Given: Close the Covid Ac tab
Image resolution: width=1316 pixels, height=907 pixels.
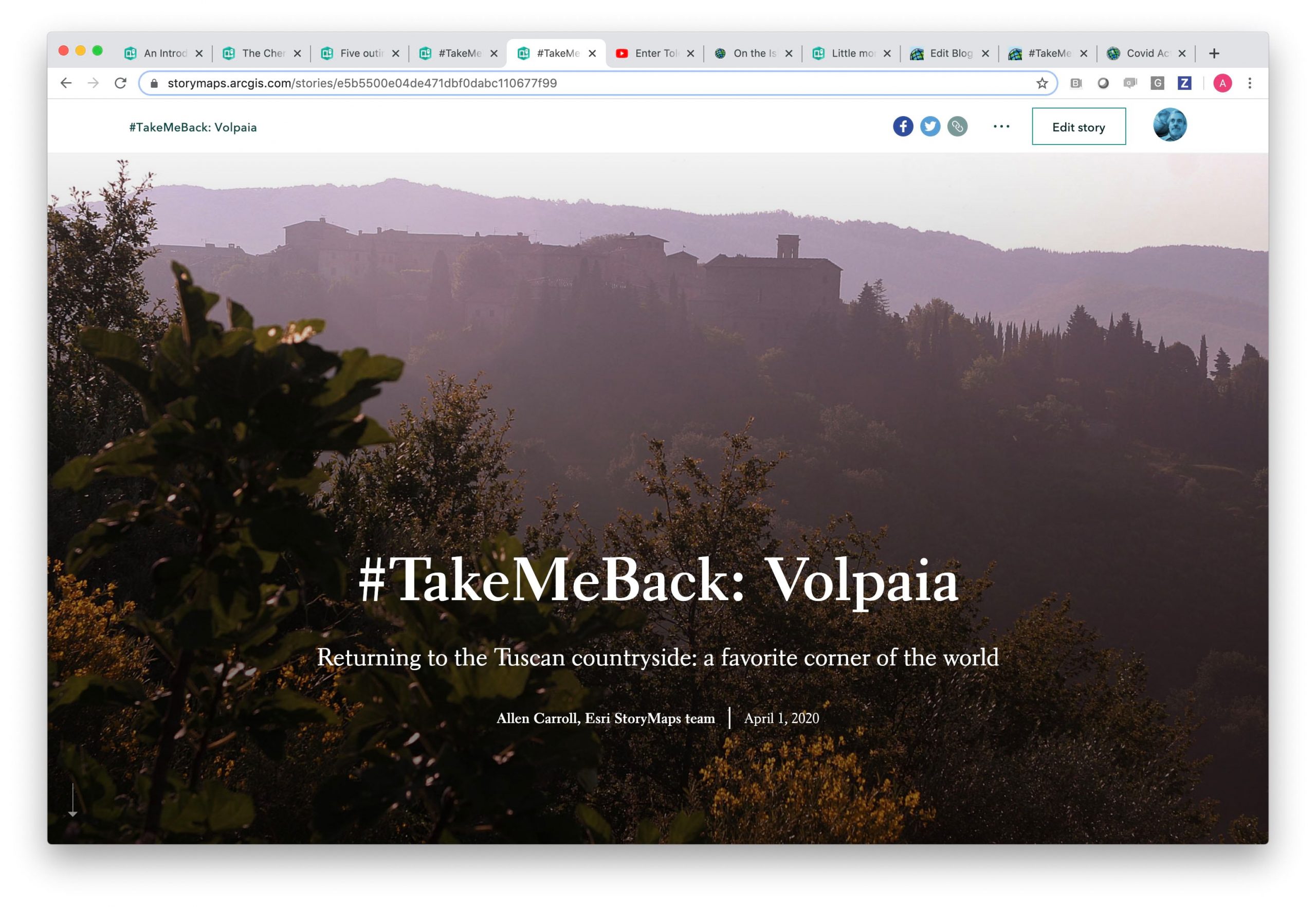Looking at the screenshot, I should click(1181, 53).
